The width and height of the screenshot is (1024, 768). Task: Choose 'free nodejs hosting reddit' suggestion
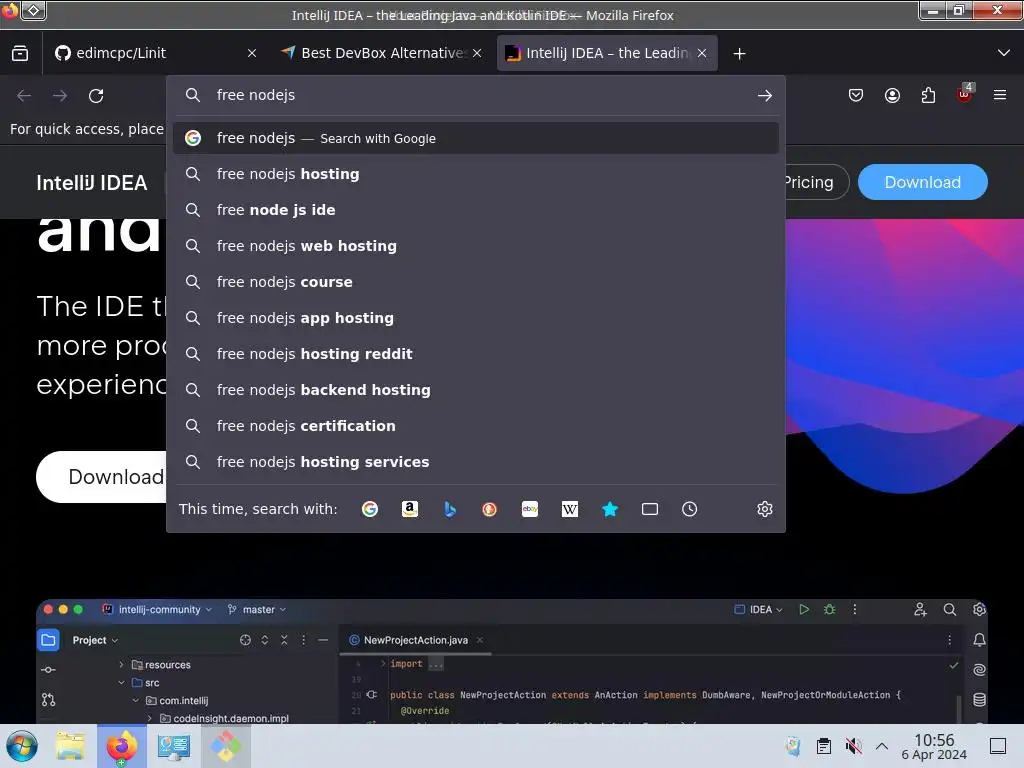[x=475, y=353]
